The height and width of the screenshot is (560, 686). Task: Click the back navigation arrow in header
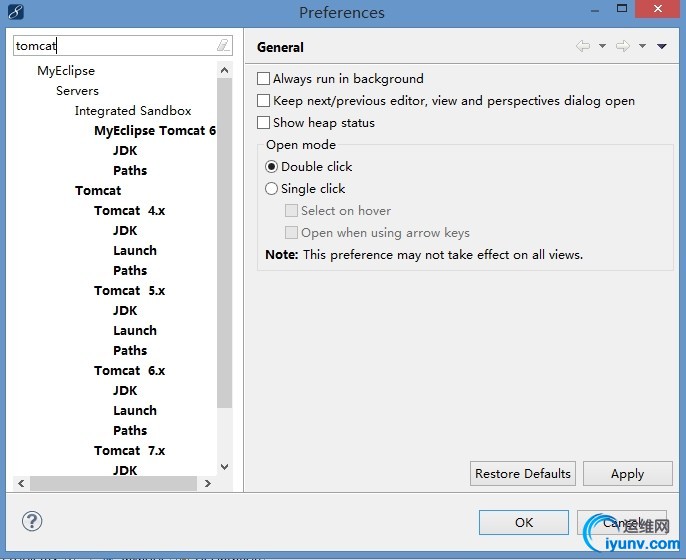583,46
